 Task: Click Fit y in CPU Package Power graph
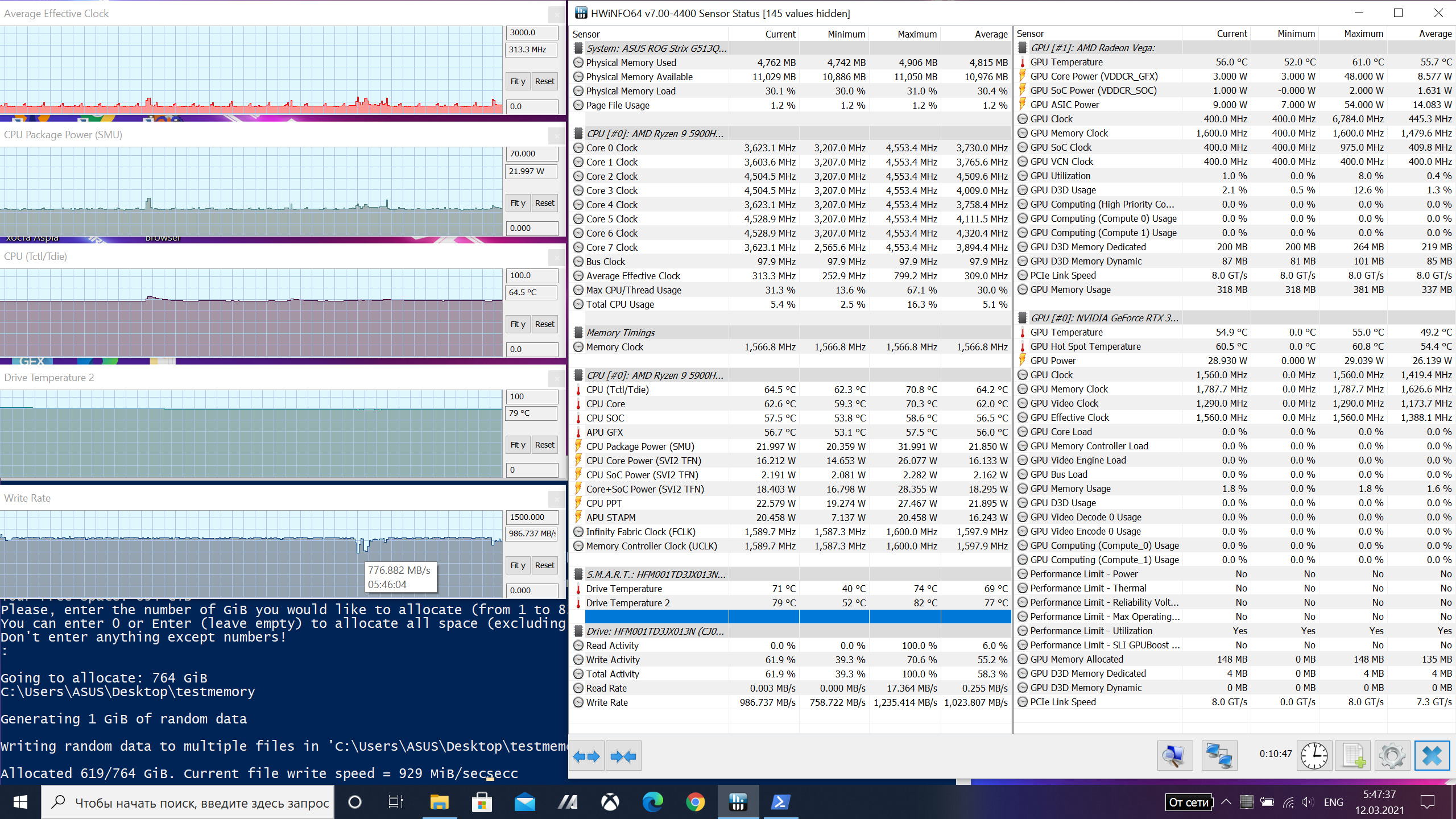point(518,203)
